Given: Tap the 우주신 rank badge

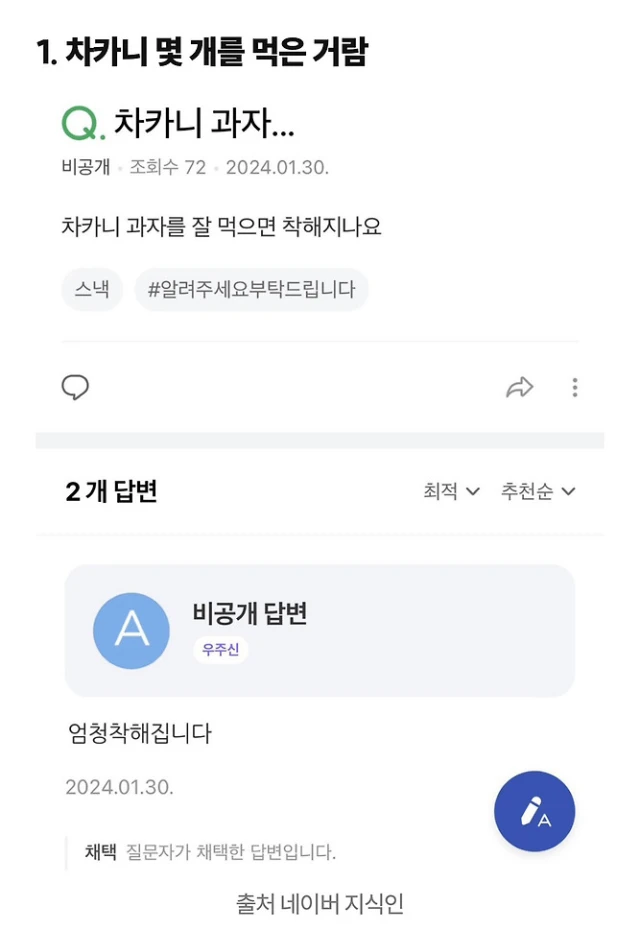Looking at the screenshot, I should coord(221,649).
